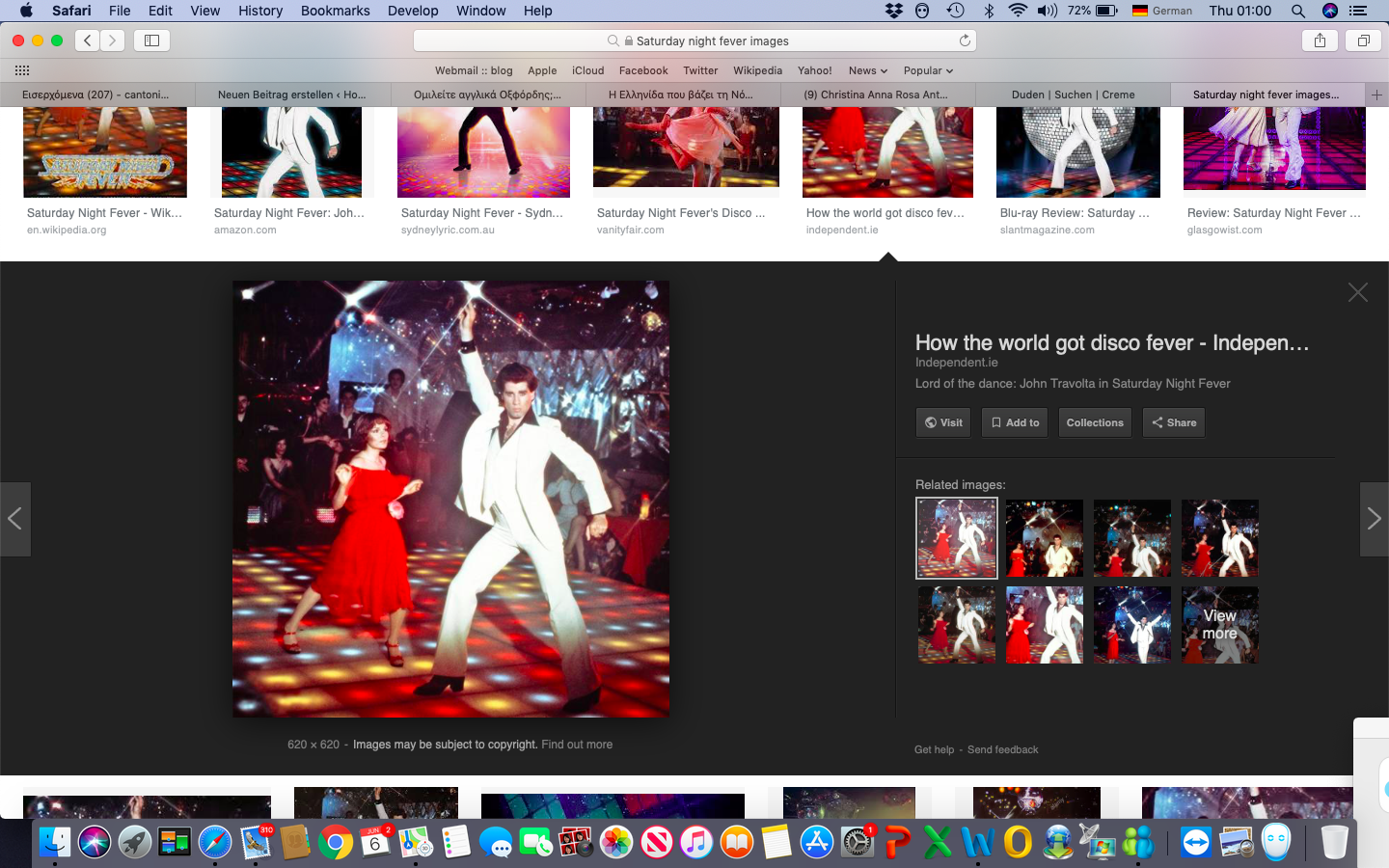Screen dimensions: 1389x868
Task: Add a new tab with plus button
Action: pyautogui.click(x=1377, y=95)
